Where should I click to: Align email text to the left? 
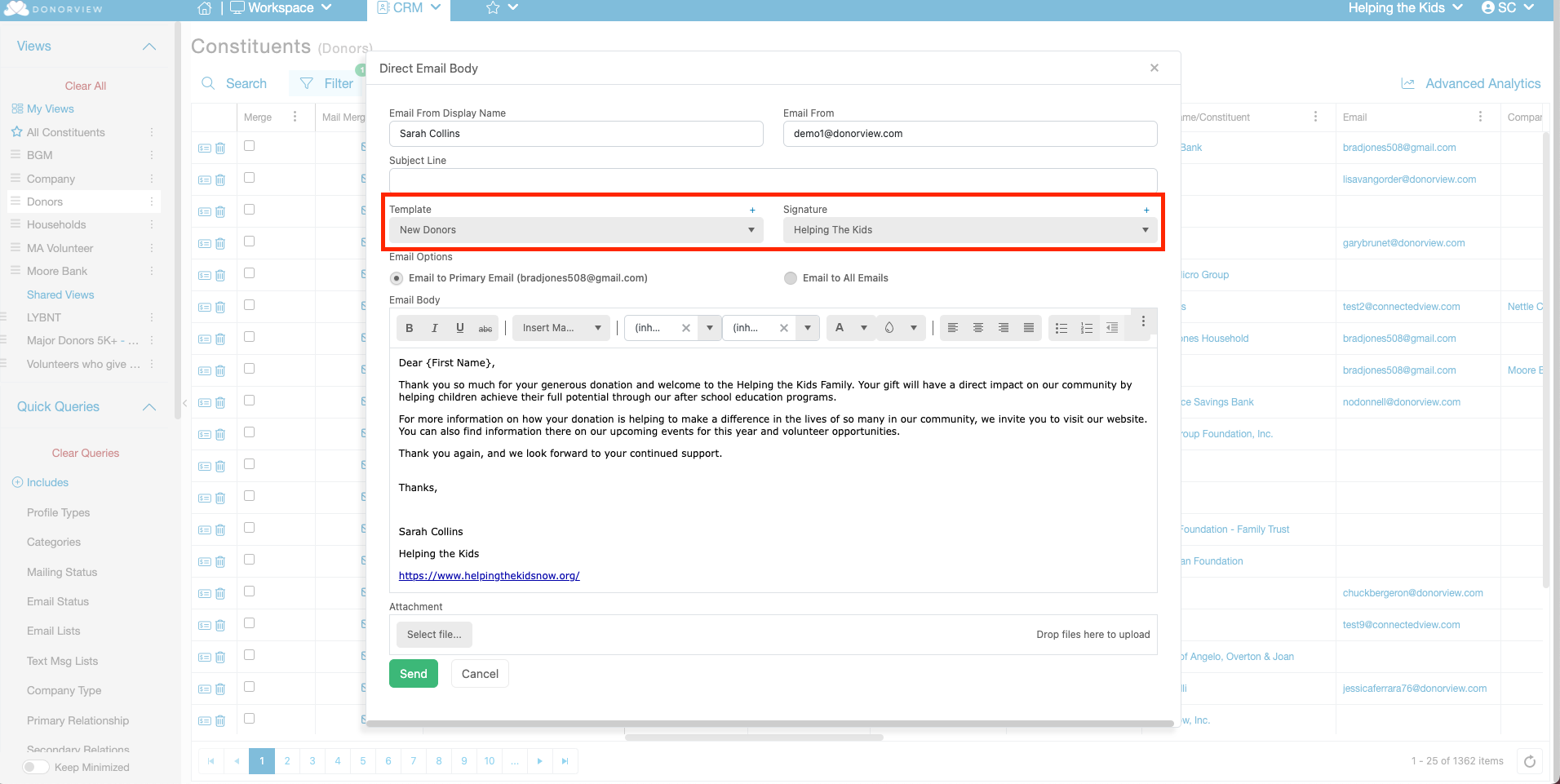pos(953,328)
